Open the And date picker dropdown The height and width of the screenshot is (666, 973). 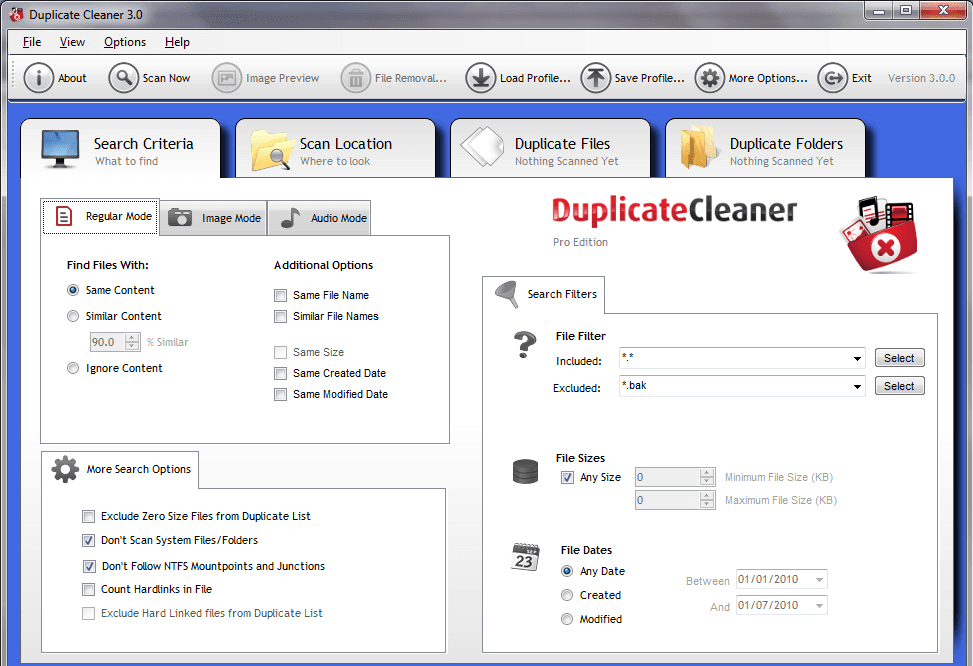820,605
